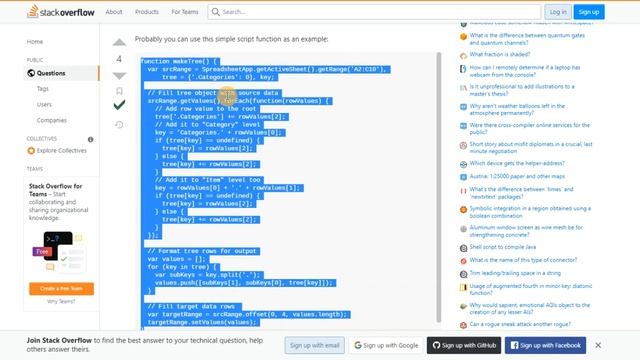Focus the Search input field
This screenshot has height=360, width=640.
[374, 12]
